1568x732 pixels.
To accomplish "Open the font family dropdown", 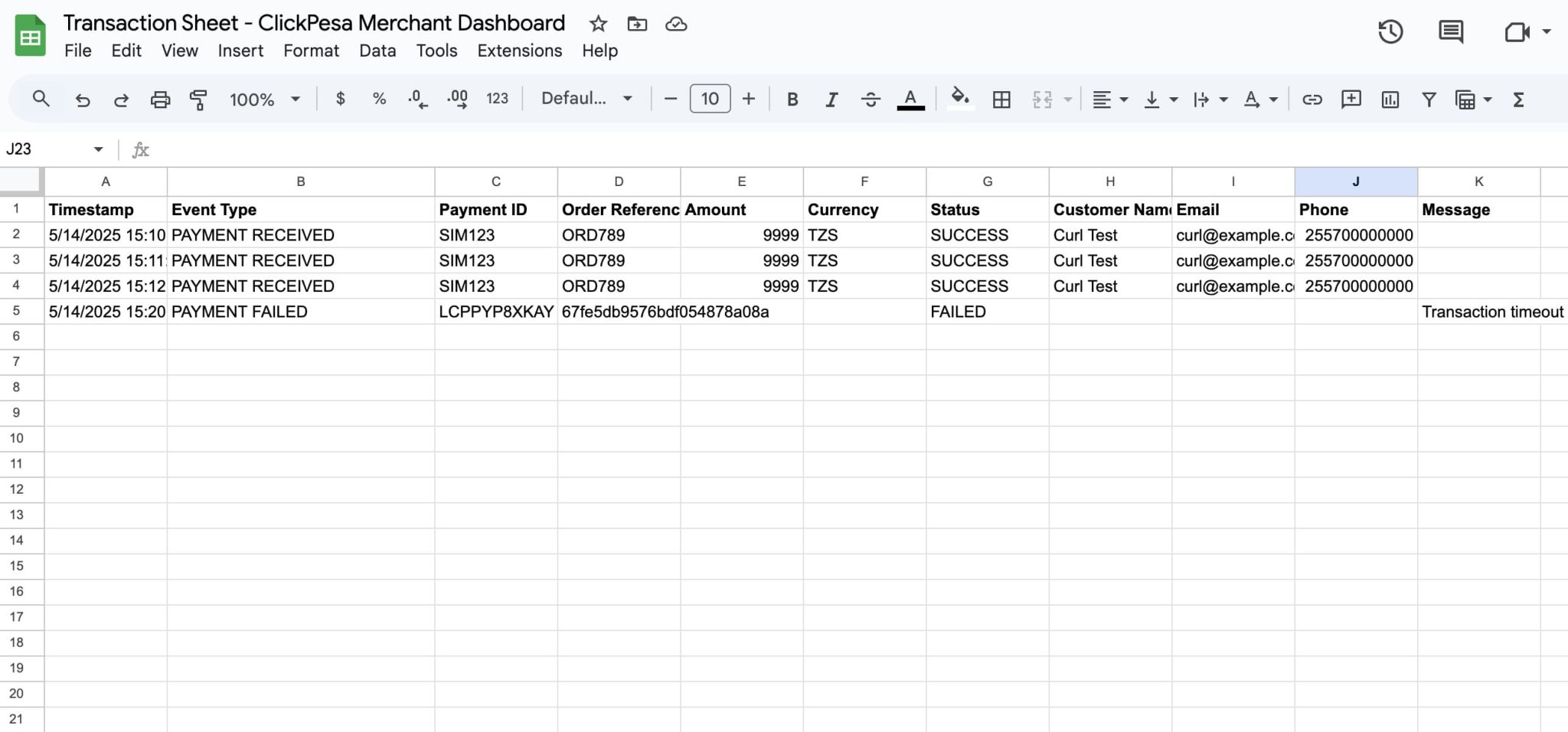I will [587, 99].
